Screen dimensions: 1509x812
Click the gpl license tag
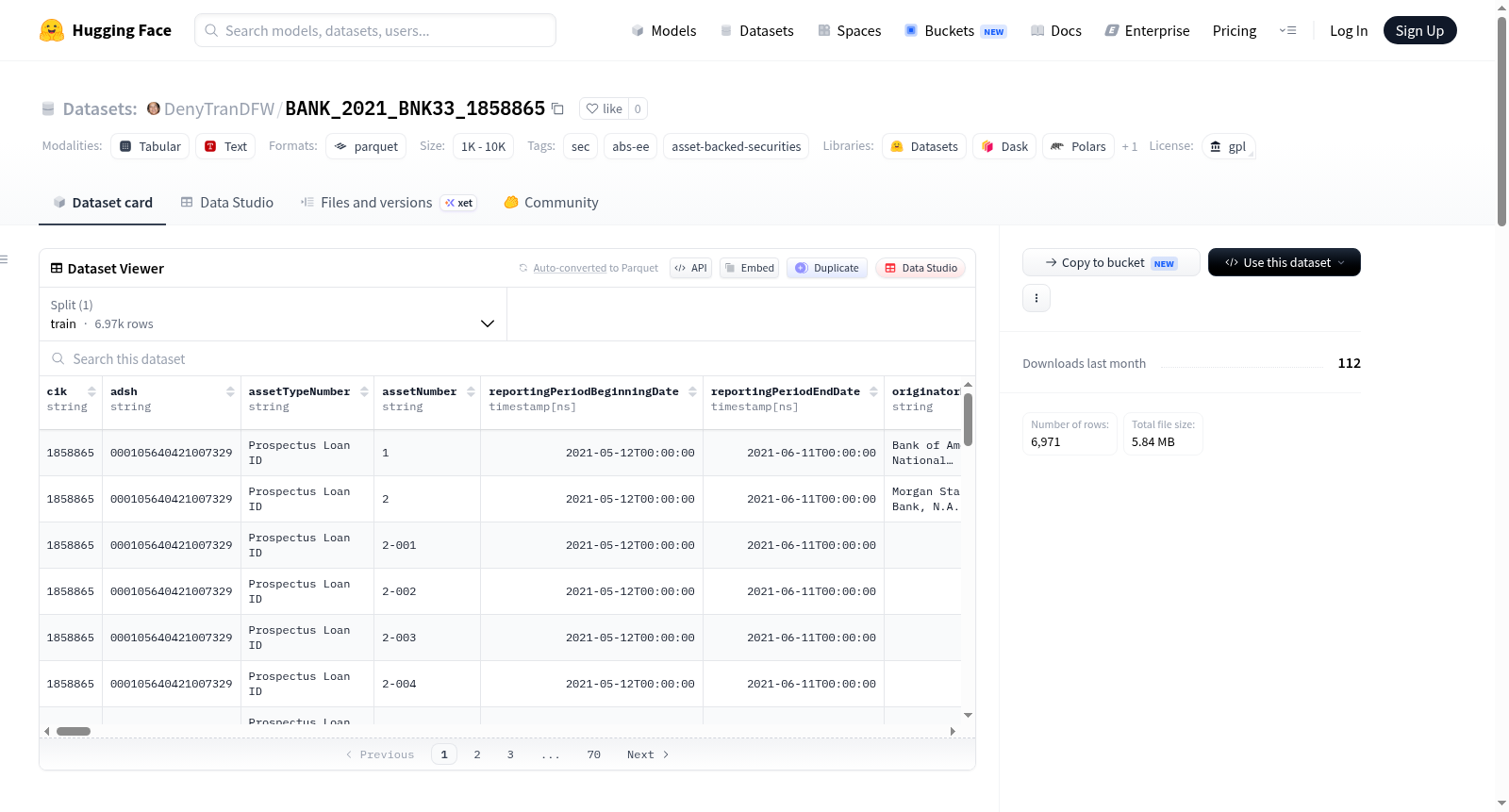click(x=1228, y=146)
